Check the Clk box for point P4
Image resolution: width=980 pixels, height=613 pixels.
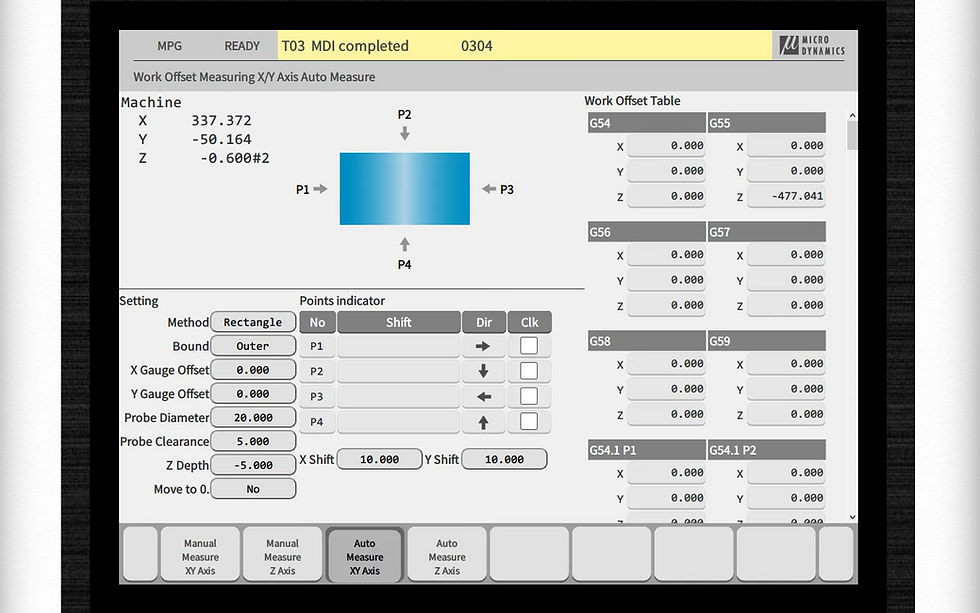pos(529,421)
